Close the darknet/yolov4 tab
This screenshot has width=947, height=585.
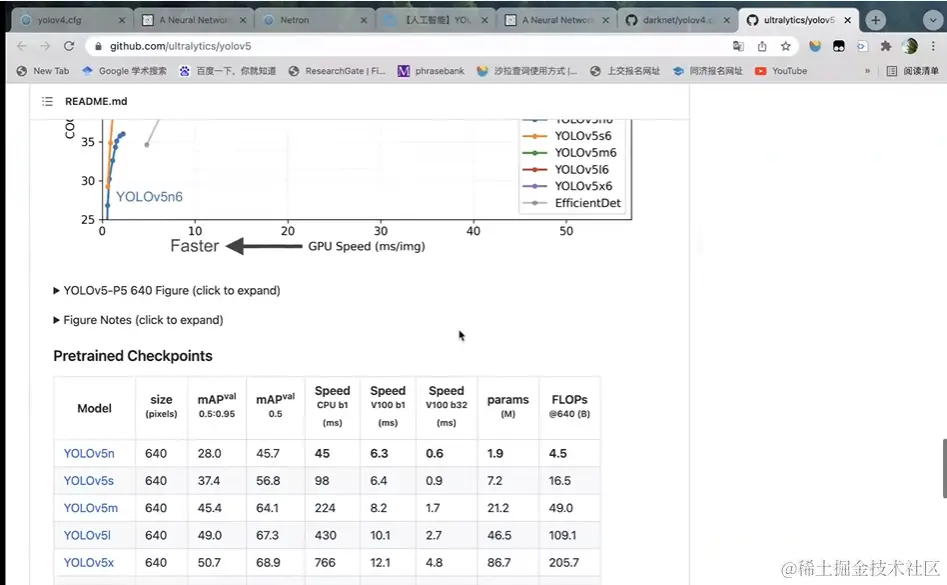(x=727, y=20)
